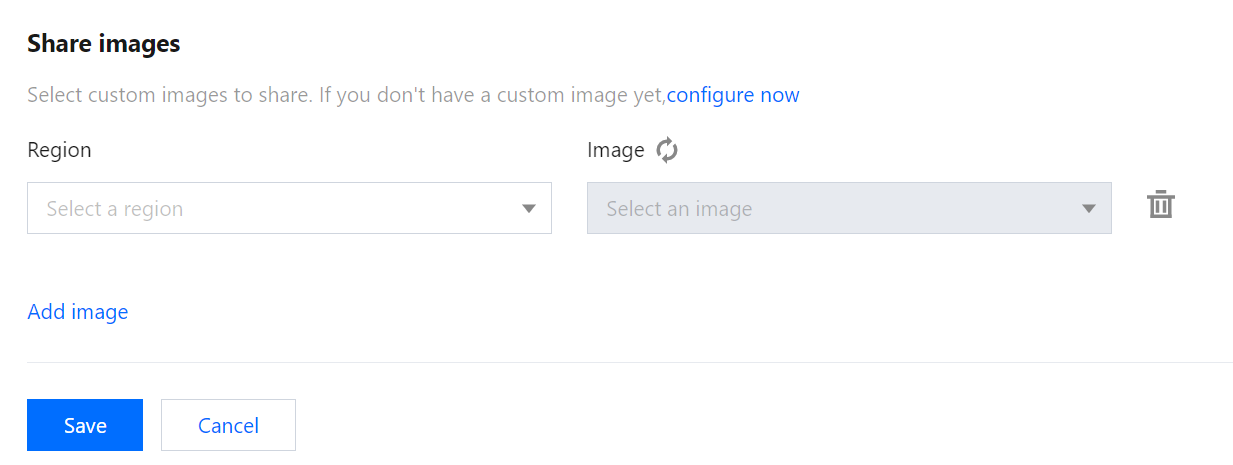
Task: Click the "Select custom images to share" description
Action: (170, 95)
